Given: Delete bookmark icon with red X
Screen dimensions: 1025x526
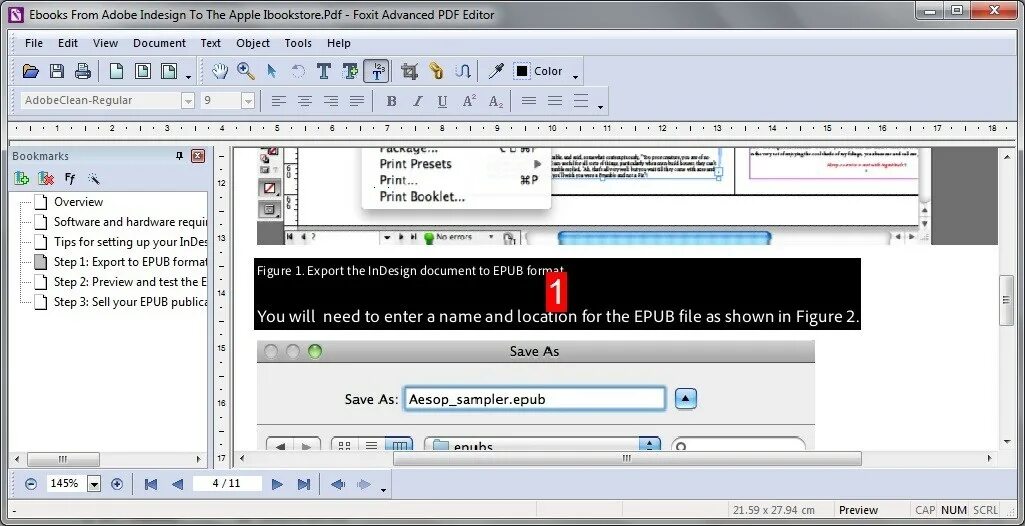Looking at the screenshot, I should (x=46, y=178).
